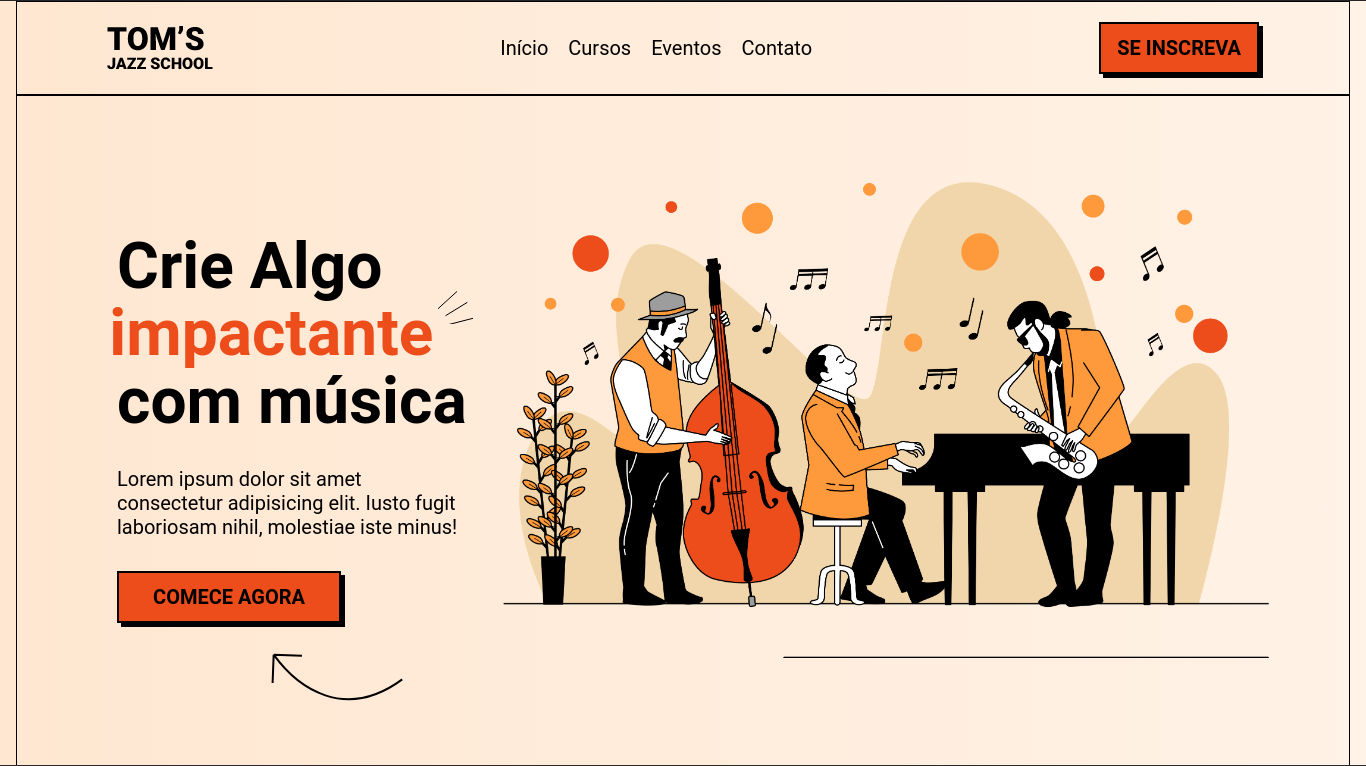Click the Lorem ipsum paragraph text

(287, 503)
